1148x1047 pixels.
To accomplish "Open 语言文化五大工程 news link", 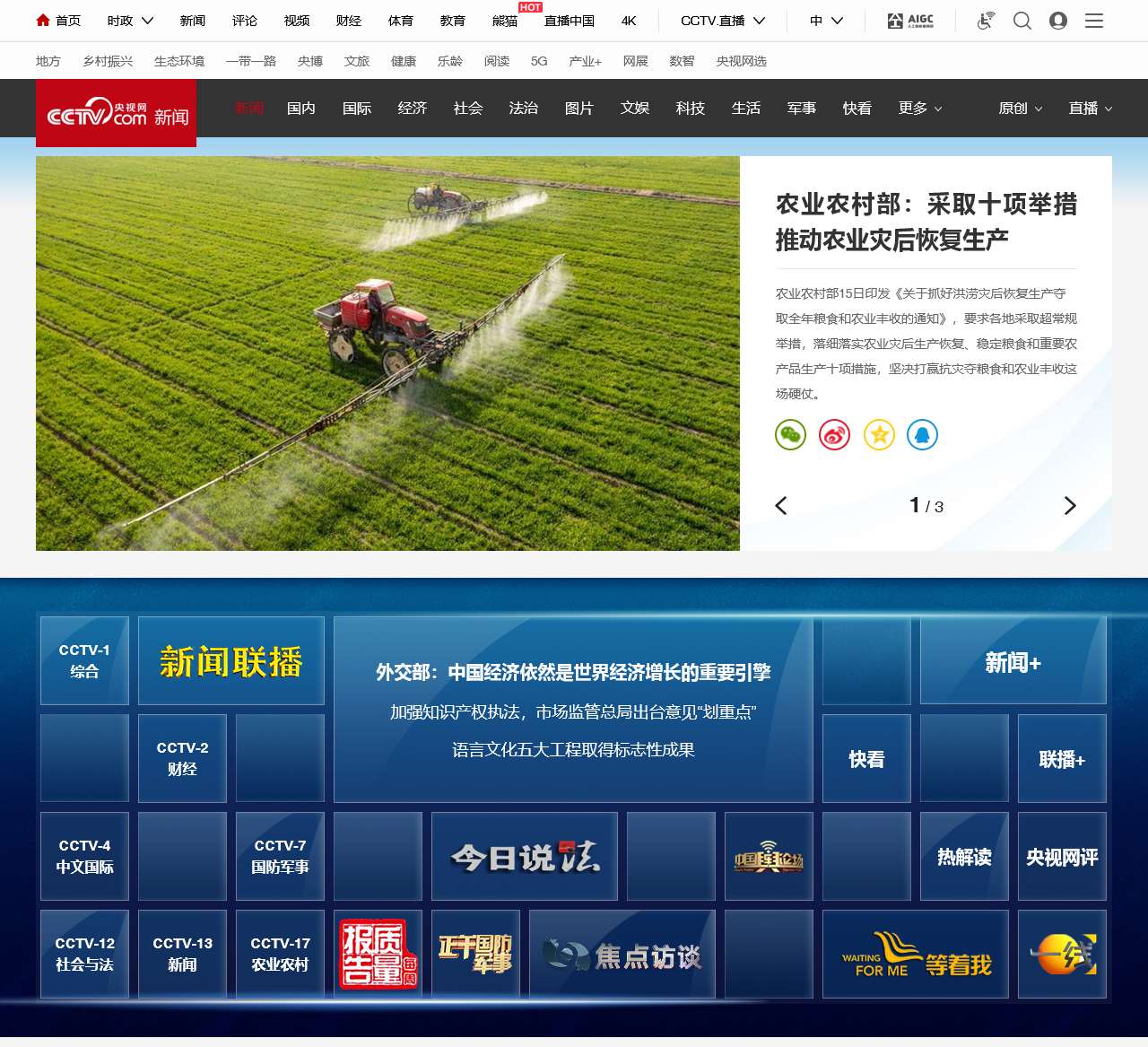I will [x=573, y=749].
